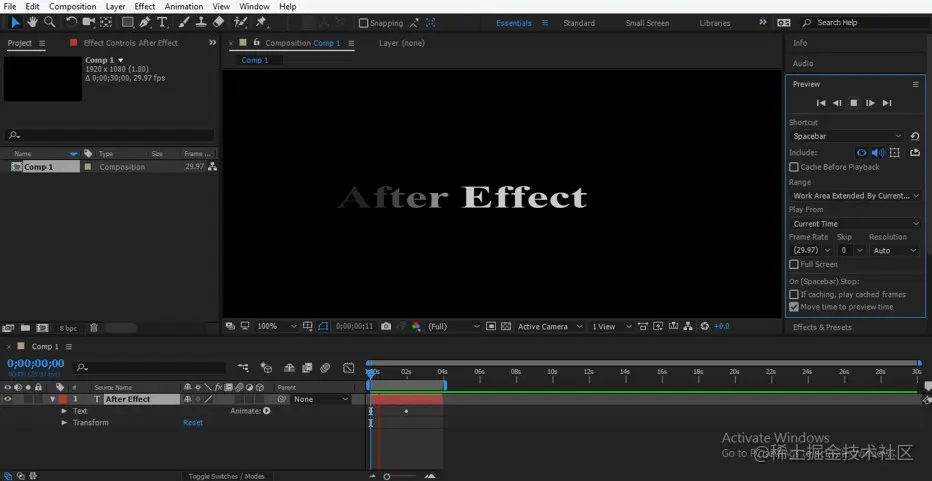
Task: Toggle audio inclusion in Preview Include
Action: pos(878,153)
